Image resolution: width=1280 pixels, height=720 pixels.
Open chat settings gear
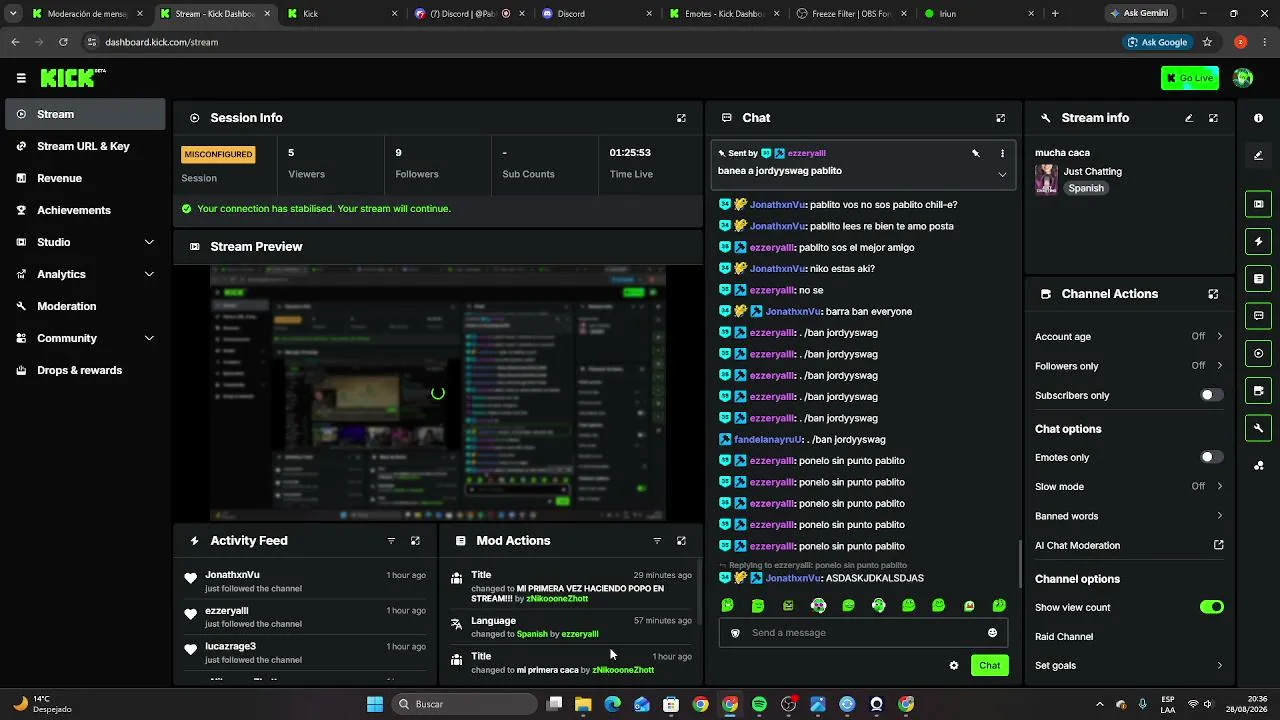click(954, 666)
